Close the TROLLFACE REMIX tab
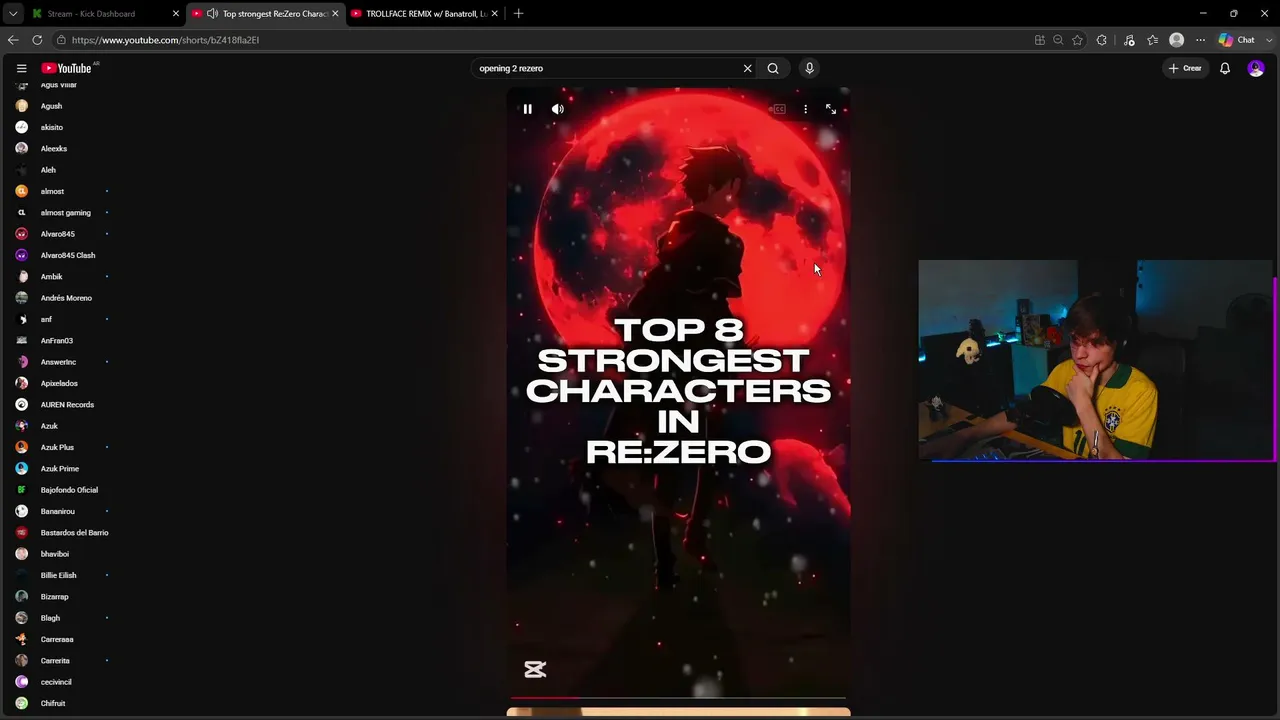Image resolution: width=1280 pixels, height=720 pixels. point(494,13)
